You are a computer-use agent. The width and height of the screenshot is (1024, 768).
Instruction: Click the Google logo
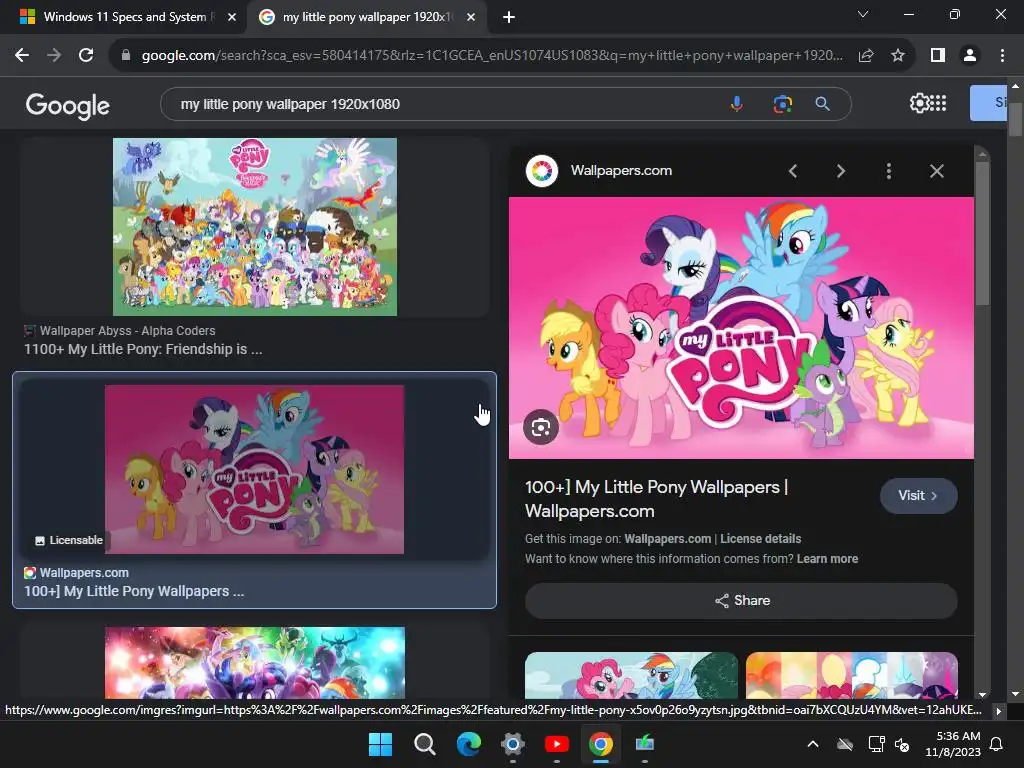point(67,105)
